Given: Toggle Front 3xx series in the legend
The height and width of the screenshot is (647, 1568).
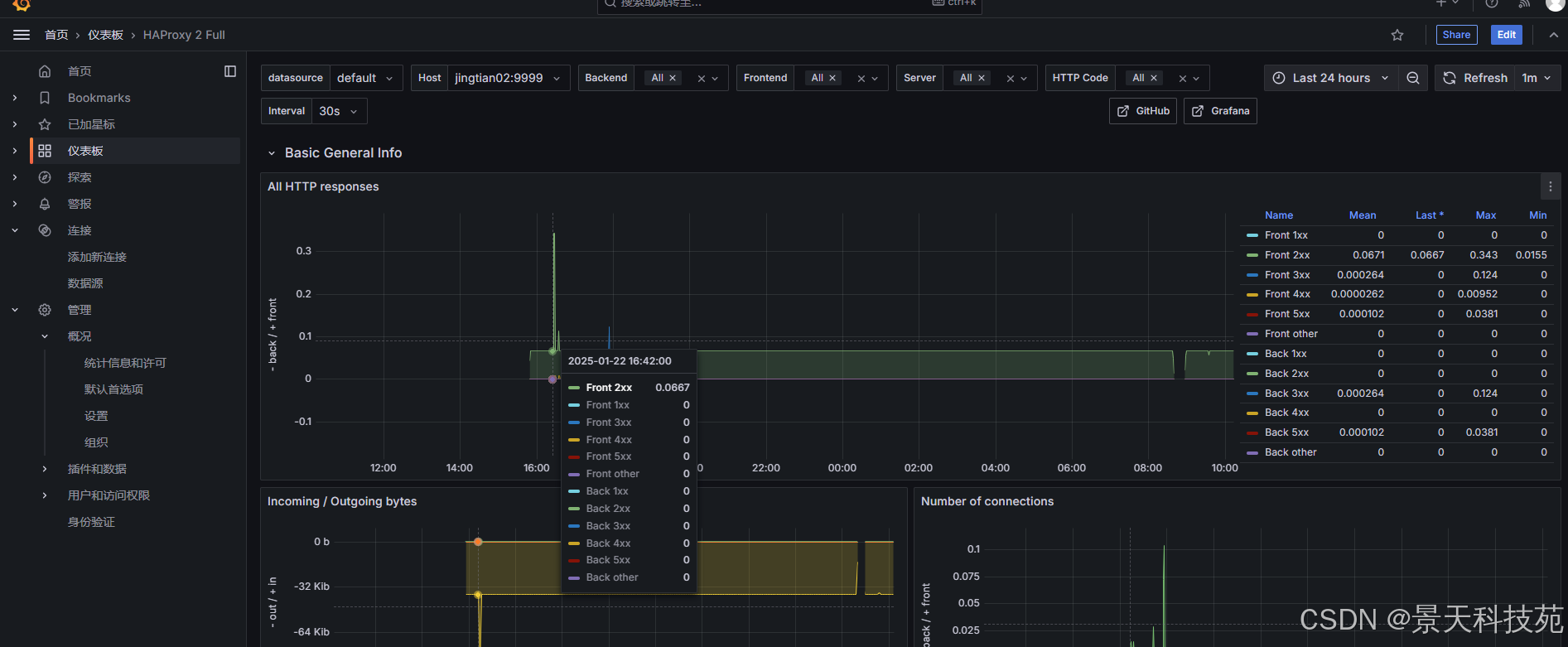Looking at the screenshot, I should pyautogui.click(x=1287, y=275).
